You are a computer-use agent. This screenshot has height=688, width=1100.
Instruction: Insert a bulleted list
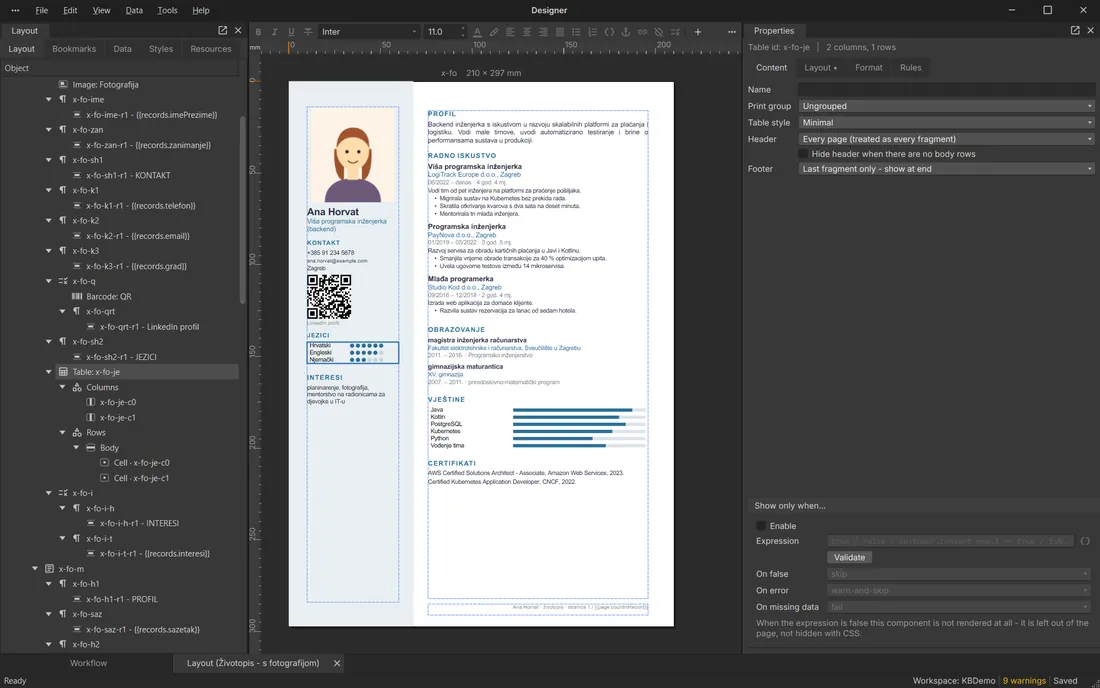pyautogui.click(x=576, y=32)
